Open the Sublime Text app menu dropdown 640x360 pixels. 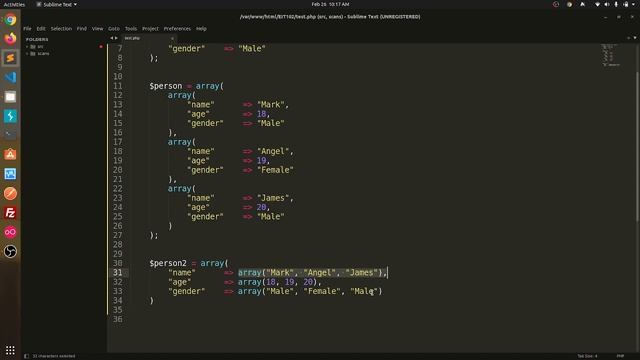coord(56,4)
